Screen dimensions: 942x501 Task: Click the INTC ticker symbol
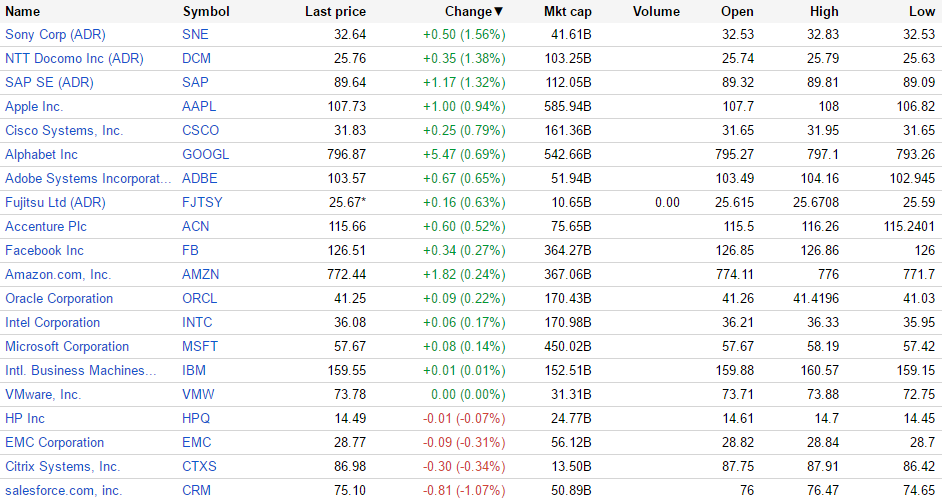coord(198,322)
